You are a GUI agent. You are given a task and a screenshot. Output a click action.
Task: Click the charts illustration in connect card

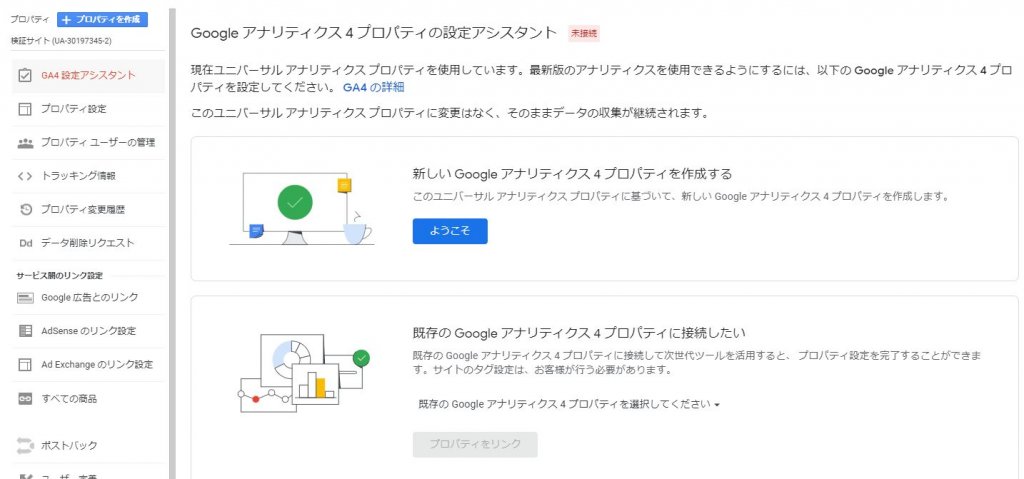[x=302, y=373]
